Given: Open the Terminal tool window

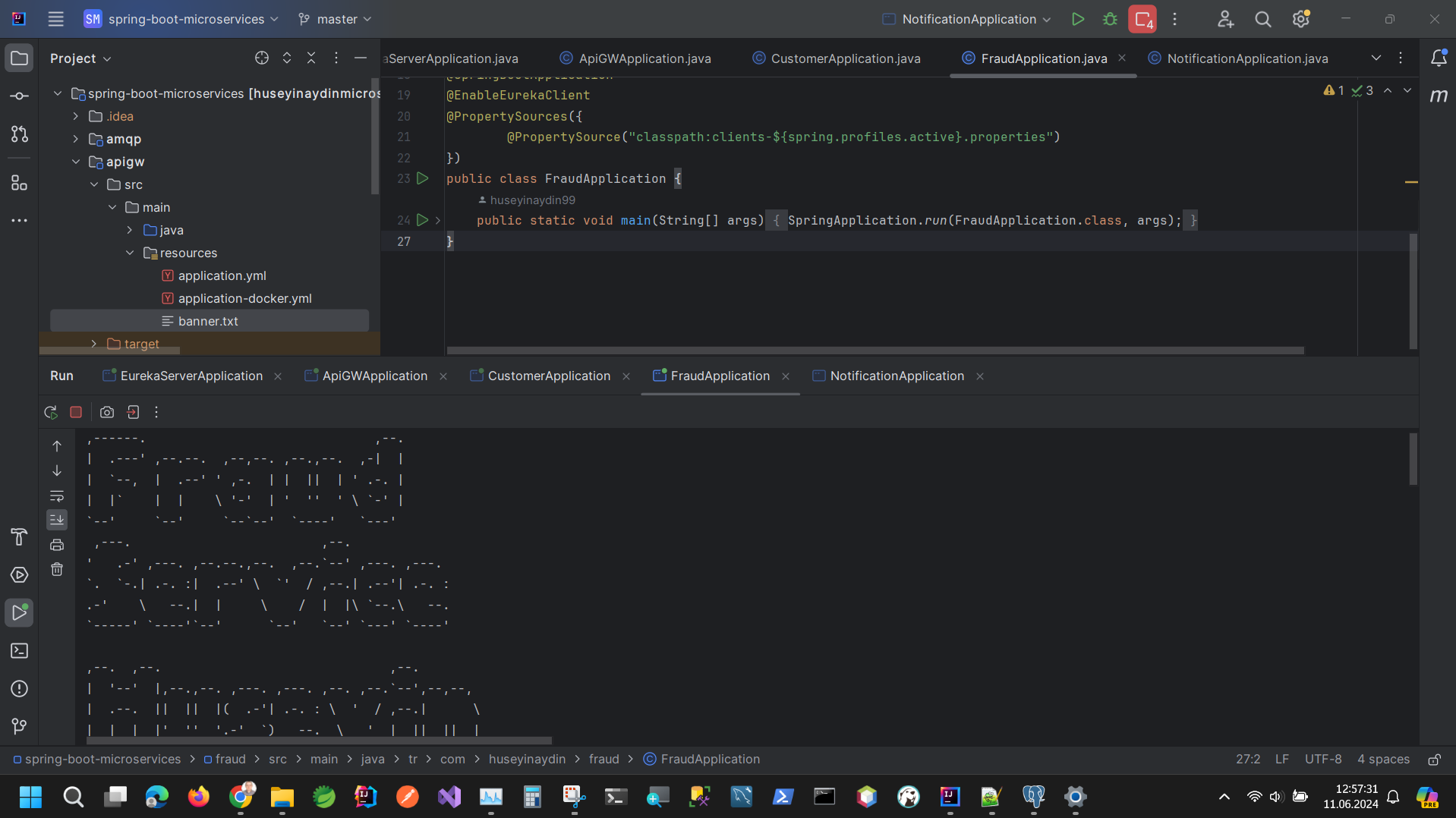Looking at the screenshot, I should [x=20, y=651].
